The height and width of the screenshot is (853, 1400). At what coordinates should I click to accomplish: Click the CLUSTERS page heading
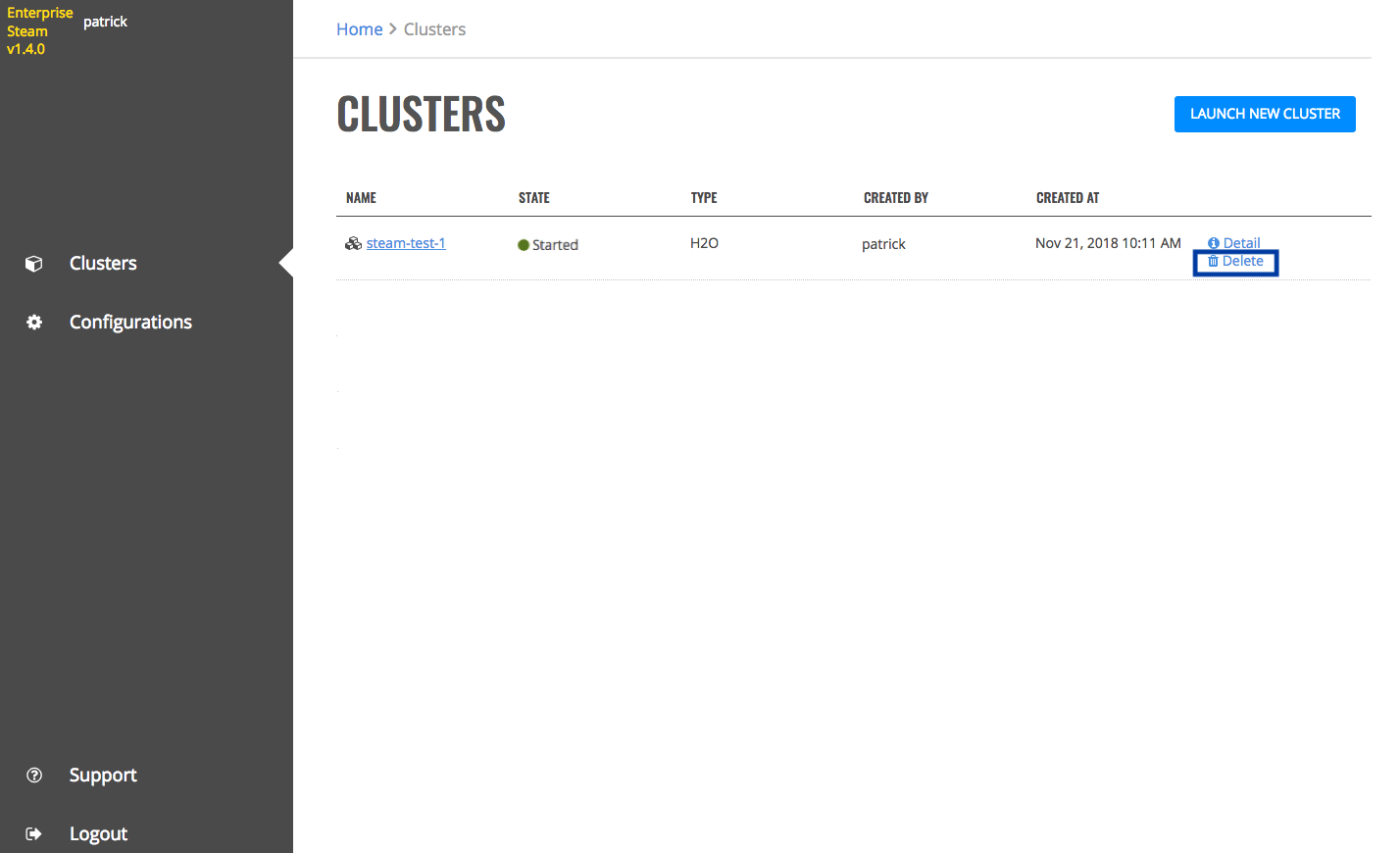pos(421,114)
